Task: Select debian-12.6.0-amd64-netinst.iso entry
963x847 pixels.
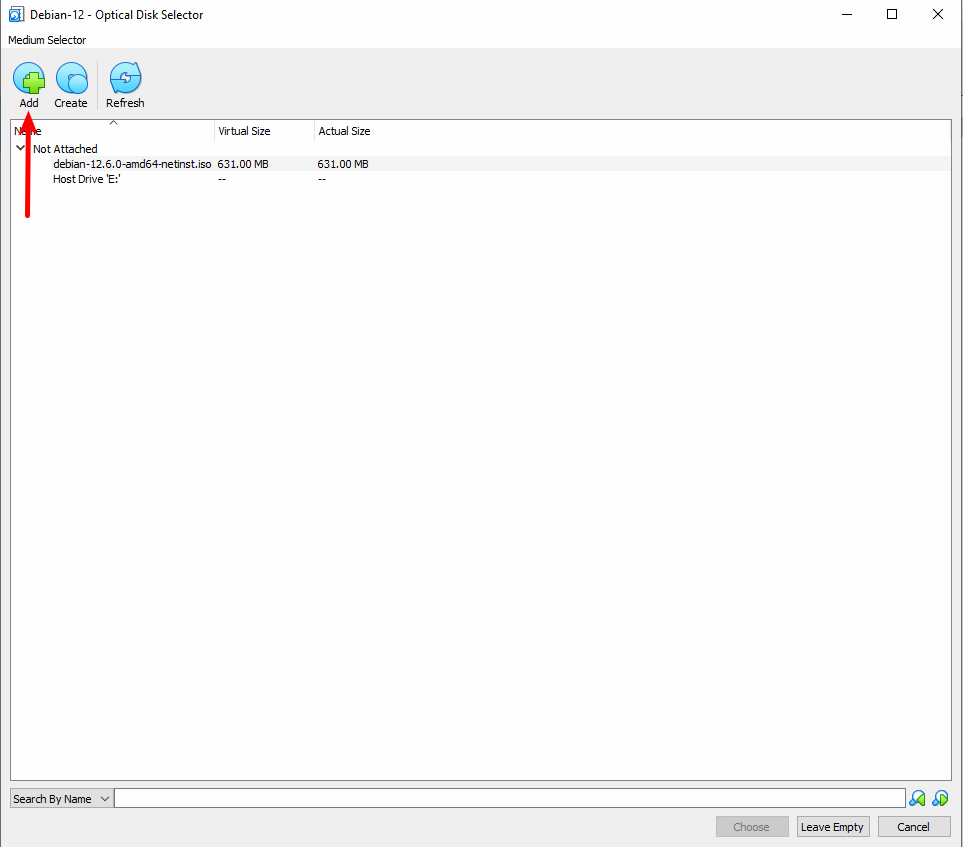Action: click(132, 164)
